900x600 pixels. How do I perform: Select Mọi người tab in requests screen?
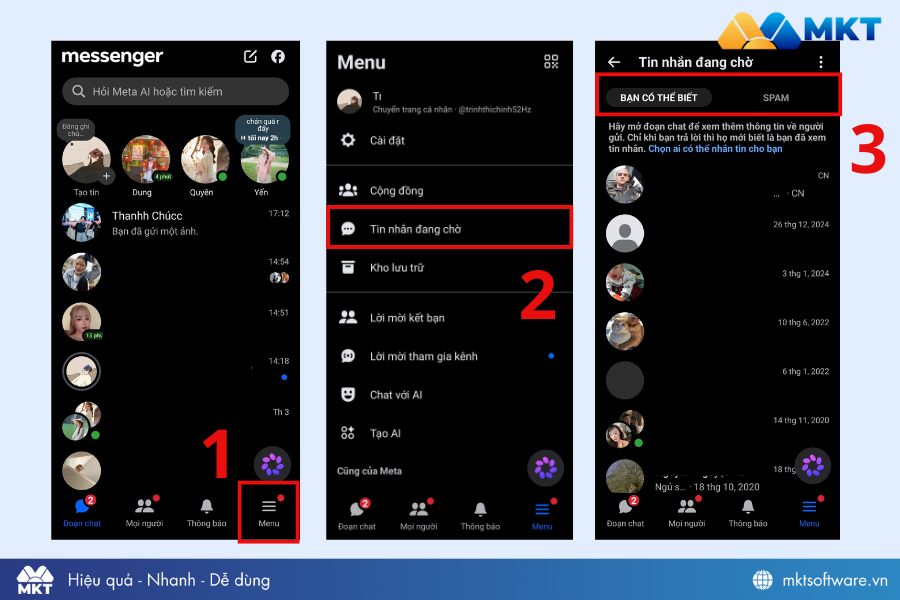click(687, 512)
